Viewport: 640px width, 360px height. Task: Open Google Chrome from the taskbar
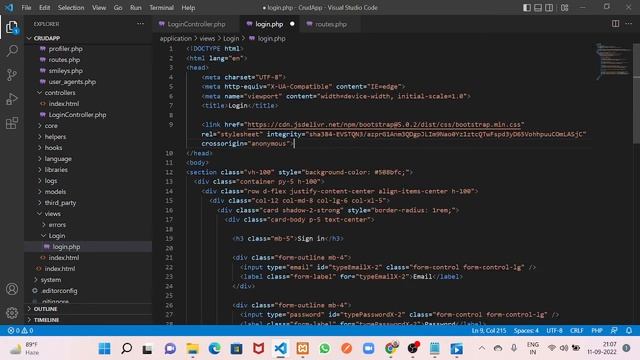click(391, 348)
